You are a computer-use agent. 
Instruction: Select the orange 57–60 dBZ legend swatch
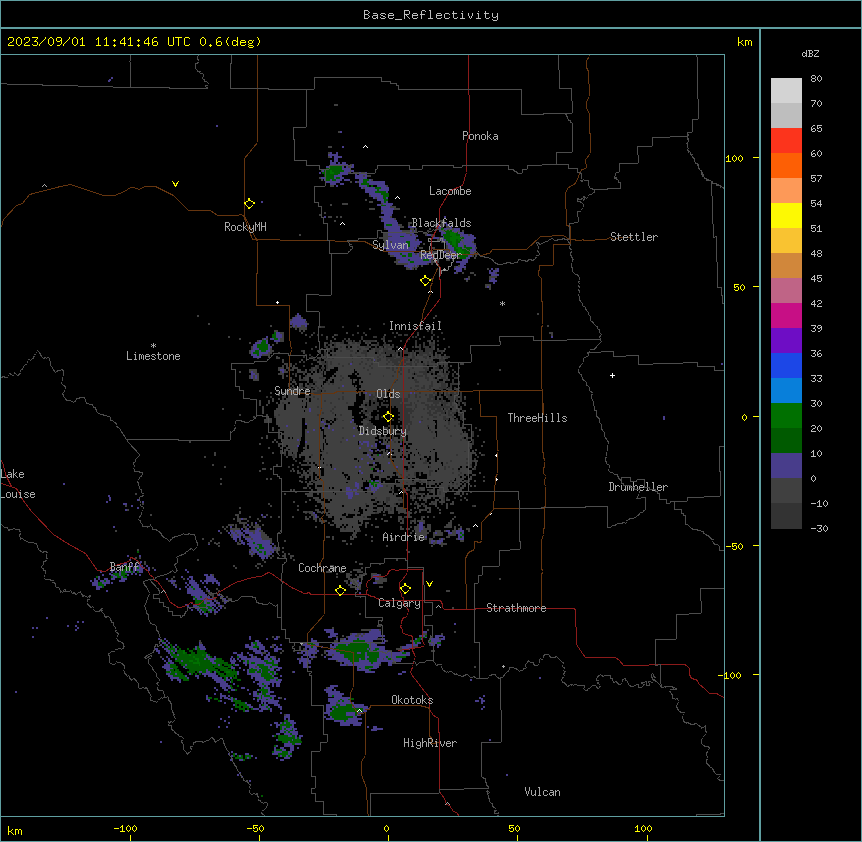[x=786, y=165]
